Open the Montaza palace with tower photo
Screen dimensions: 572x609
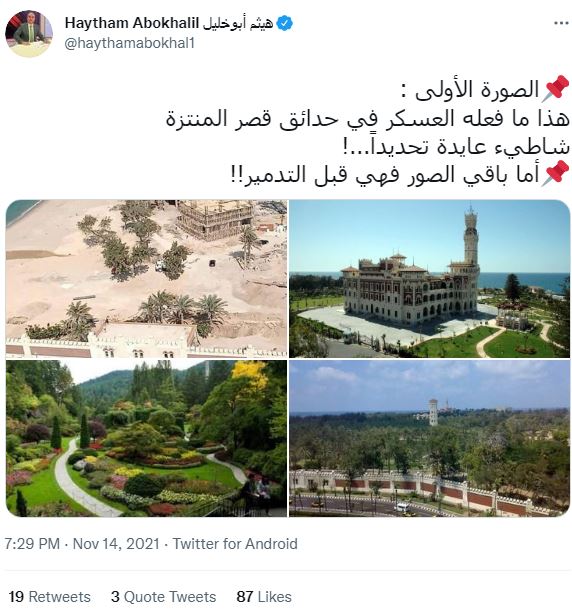429,278
